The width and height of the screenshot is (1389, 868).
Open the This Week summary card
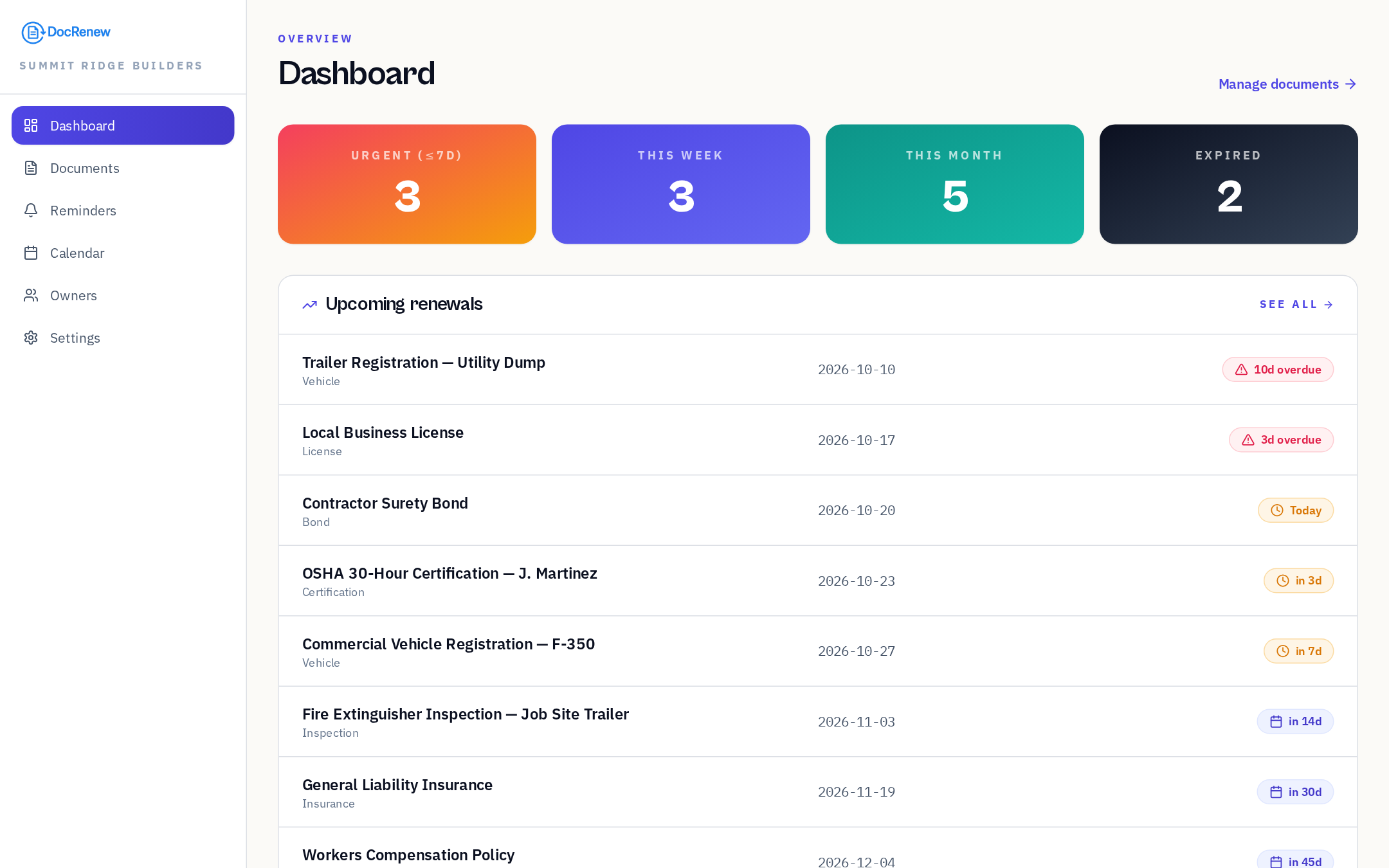coord(681,184)
